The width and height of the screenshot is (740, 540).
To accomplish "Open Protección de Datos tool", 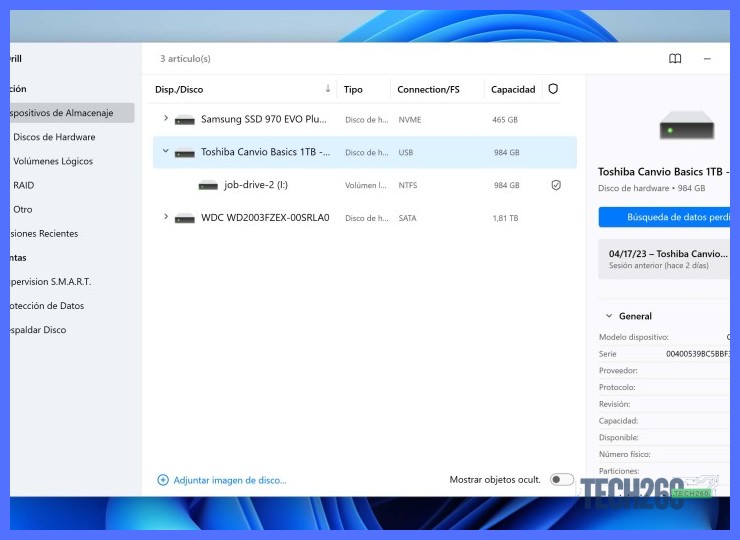I will pos(47,305).
